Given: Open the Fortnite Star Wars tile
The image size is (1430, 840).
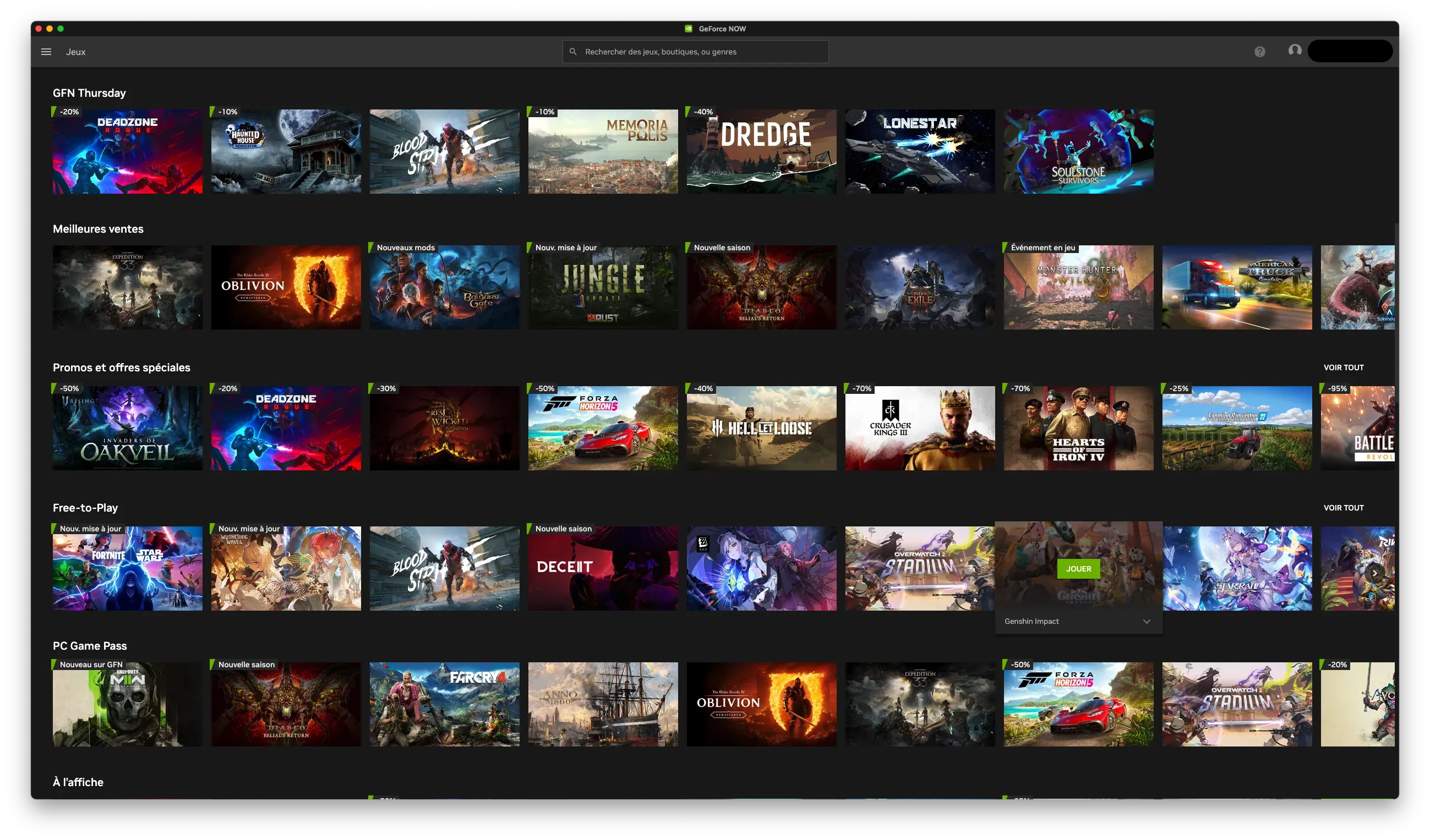Looking at the screenshot, I should [x=127, y=568].
